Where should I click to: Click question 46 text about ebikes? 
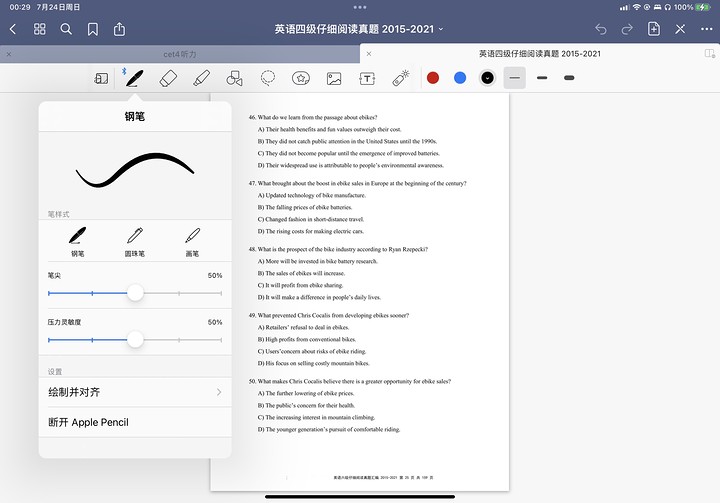coord(313,118)
